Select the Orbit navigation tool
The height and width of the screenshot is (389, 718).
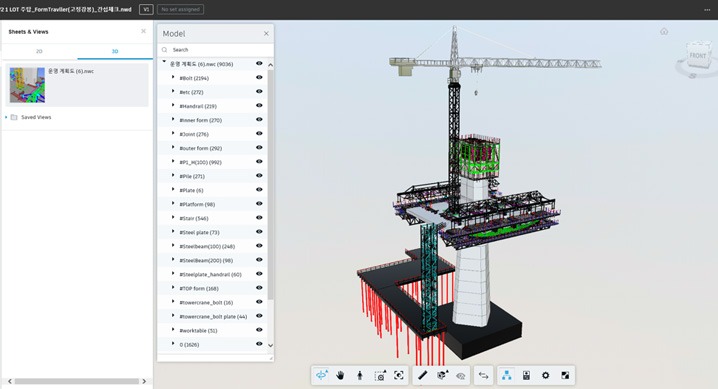coord(321,375)
